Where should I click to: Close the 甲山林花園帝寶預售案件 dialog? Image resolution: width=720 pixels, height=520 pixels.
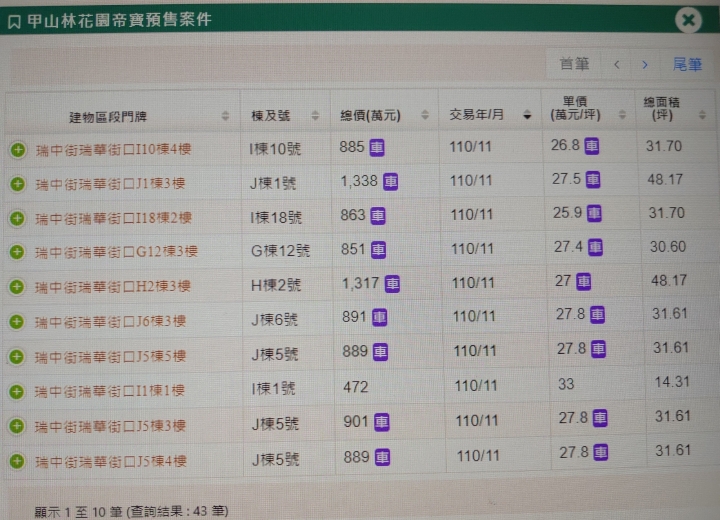[688, 20]
